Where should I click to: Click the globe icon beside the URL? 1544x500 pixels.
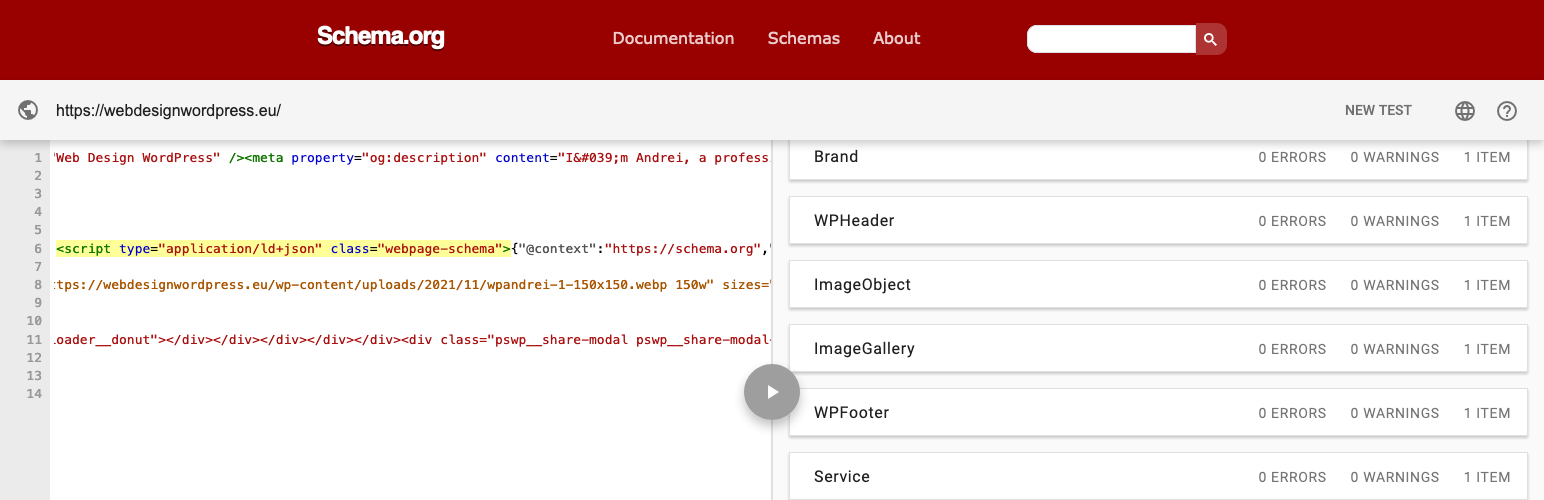click(28, 111)
